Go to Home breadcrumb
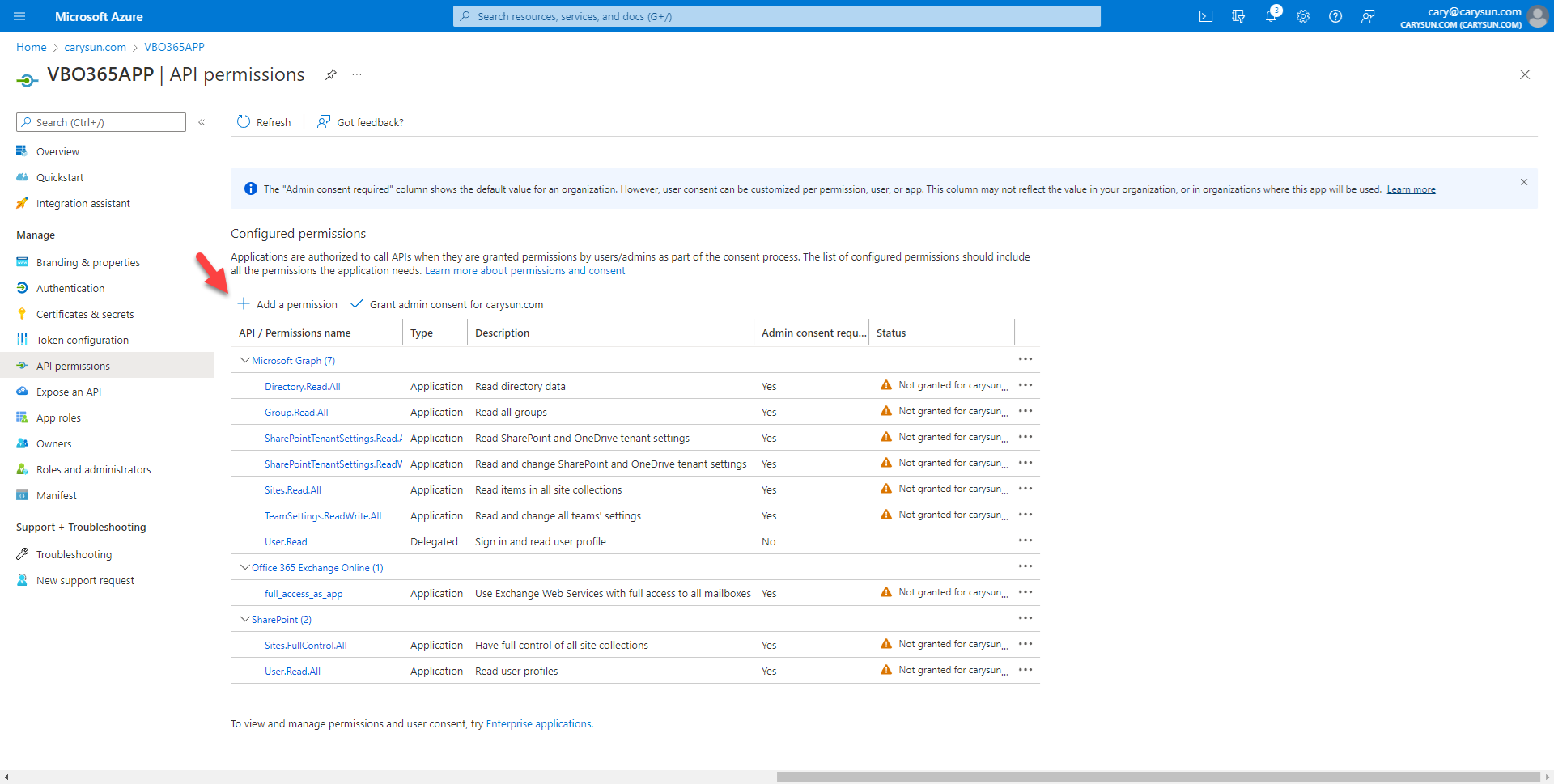The image size is (1554, 784). point(32,47)
